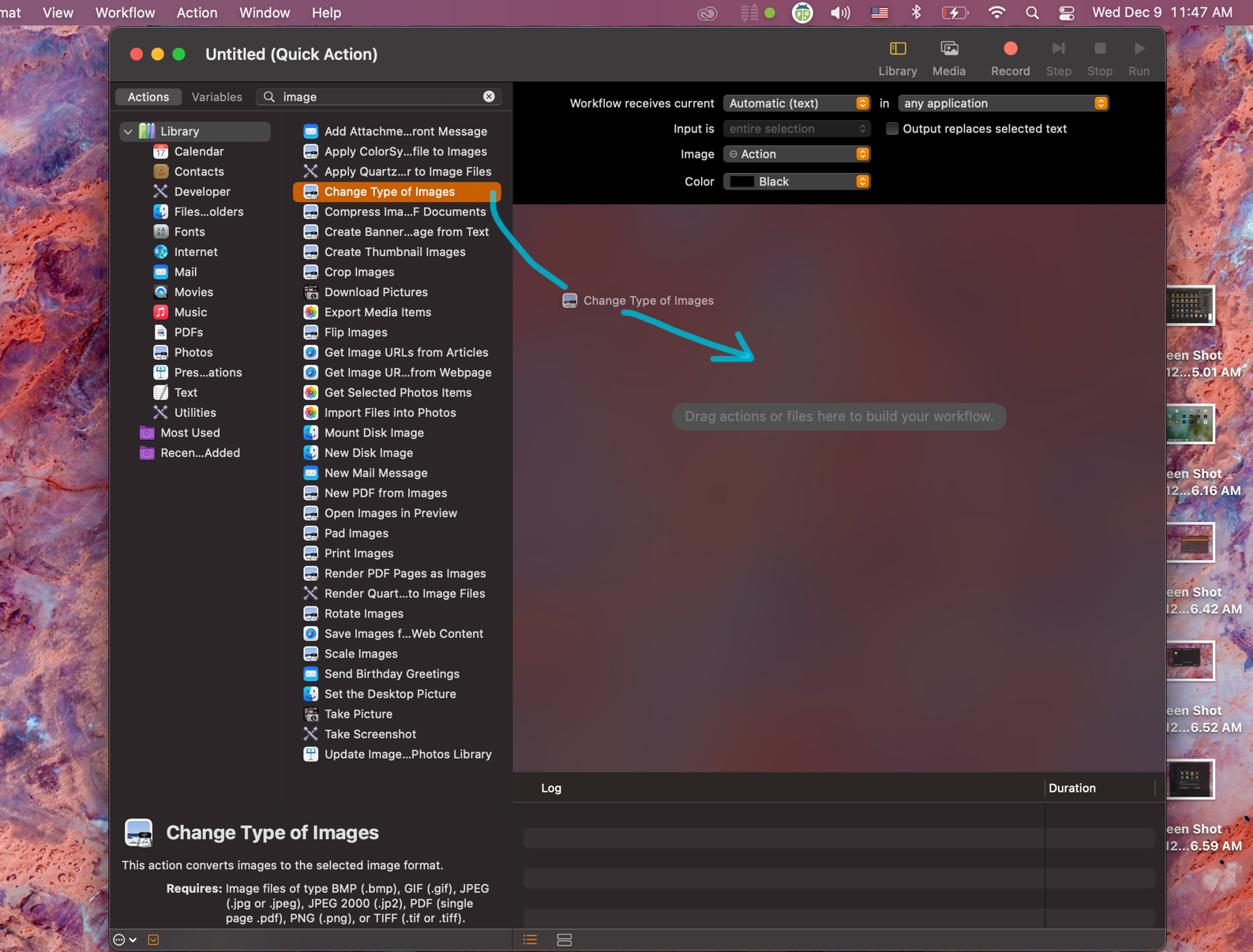Open the action gear menu at bottom-left
The height and width of the screenshot is (952, 1253).
pos(125,939)
